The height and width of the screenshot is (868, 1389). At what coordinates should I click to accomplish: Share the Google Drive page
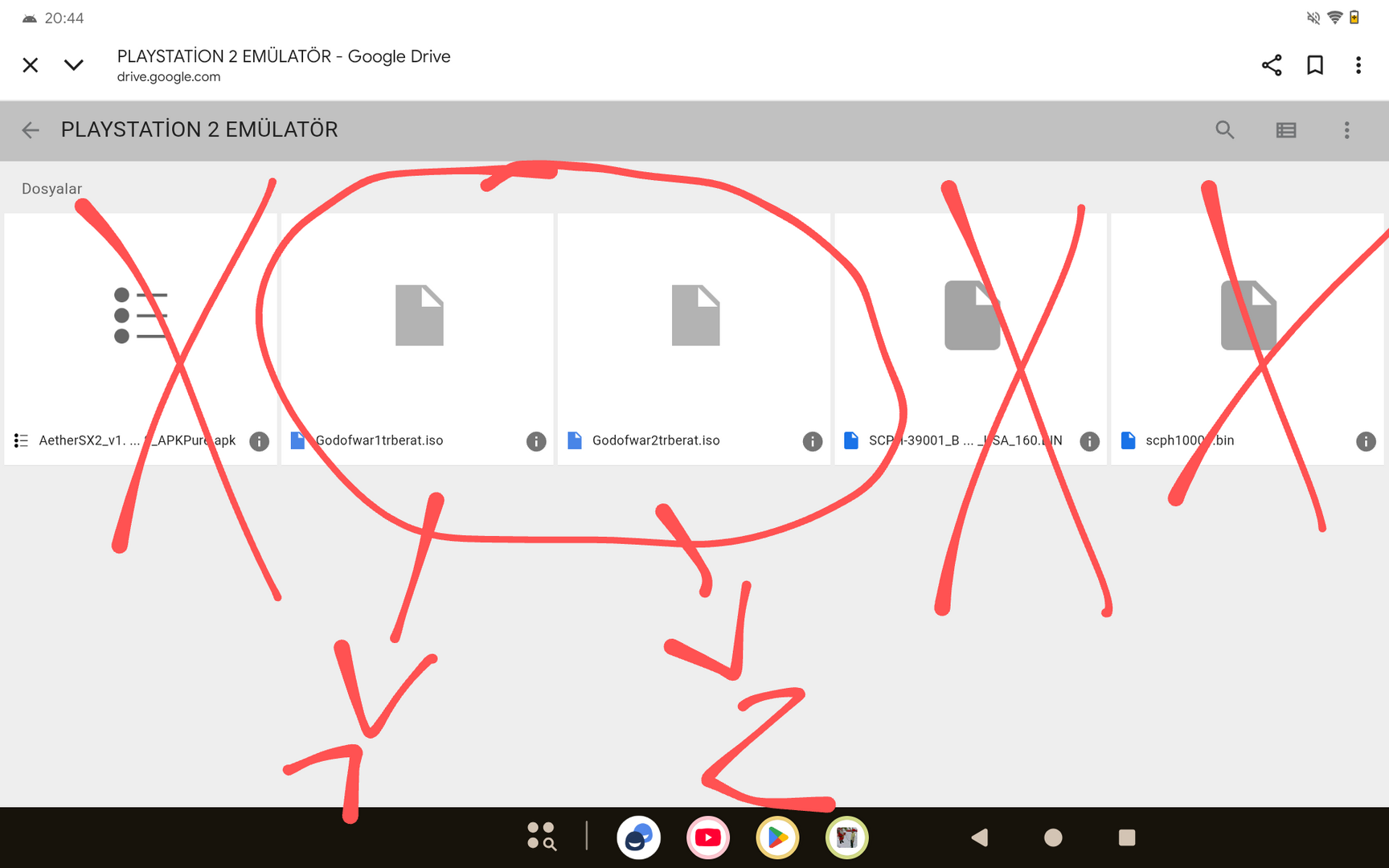click(1272, 65)
